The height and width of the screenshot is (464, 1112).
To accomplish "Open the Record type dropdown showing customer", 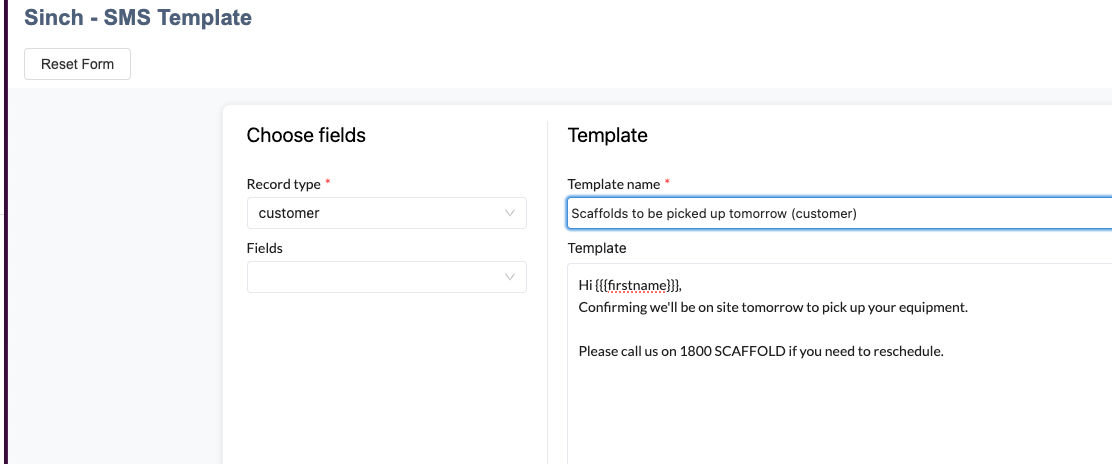I will pyautogui.click(x=387, y=213).
